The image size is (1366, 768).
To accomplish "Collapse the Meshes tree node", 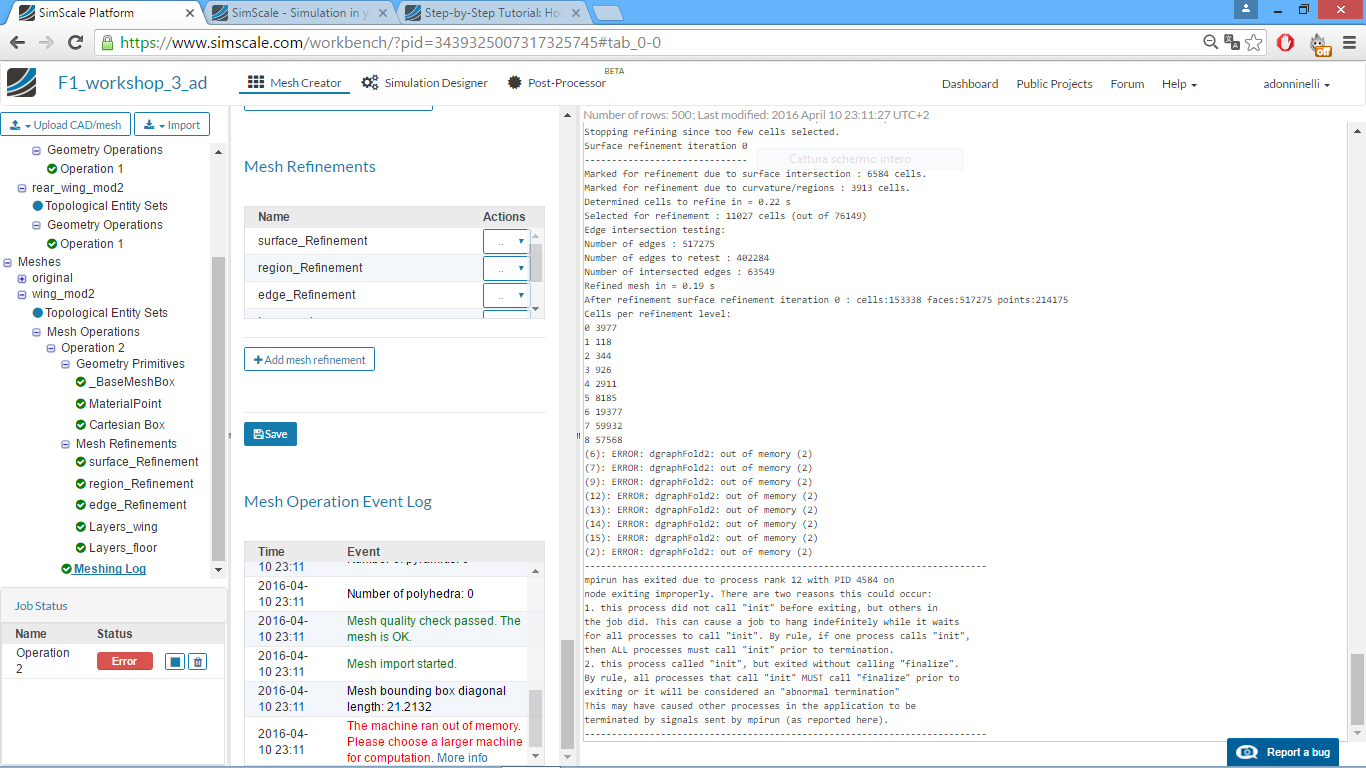I will pos(9,262).
